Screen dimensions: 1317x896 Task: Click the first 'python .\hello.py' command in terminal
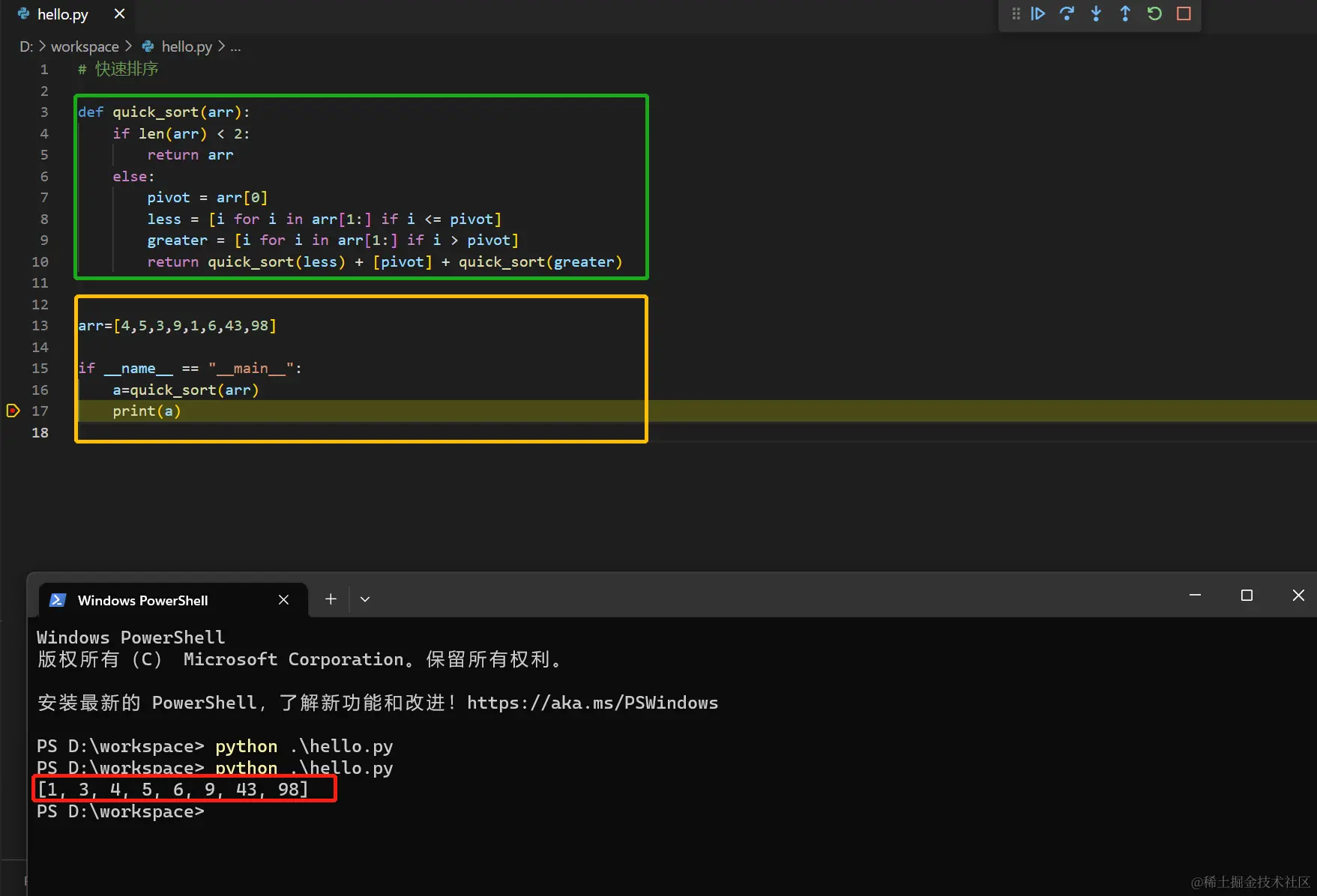click(304, 746)
